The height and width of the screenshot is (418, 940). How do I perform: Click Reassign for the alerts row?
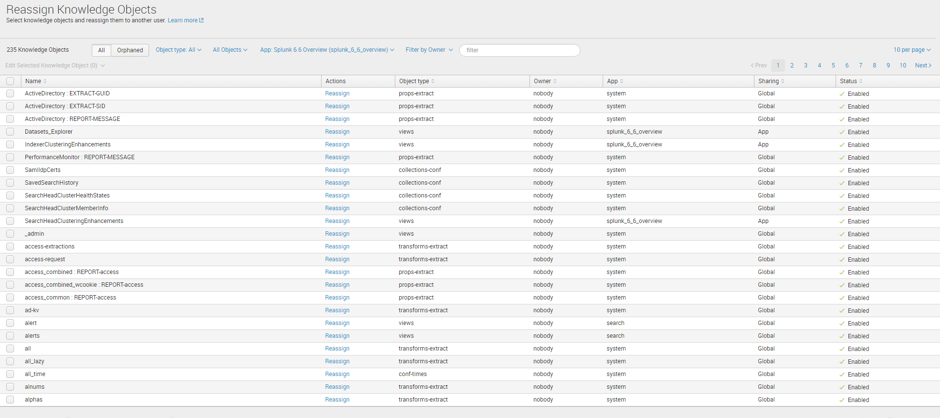coord(337,336)
